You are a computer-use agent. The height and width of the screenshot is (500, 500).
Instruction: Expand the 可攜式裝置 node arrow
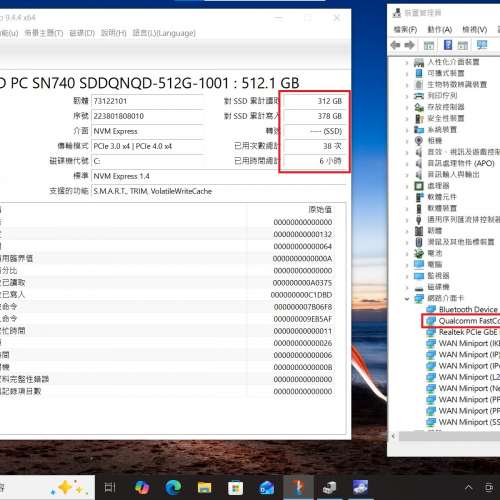pos(407,73)
